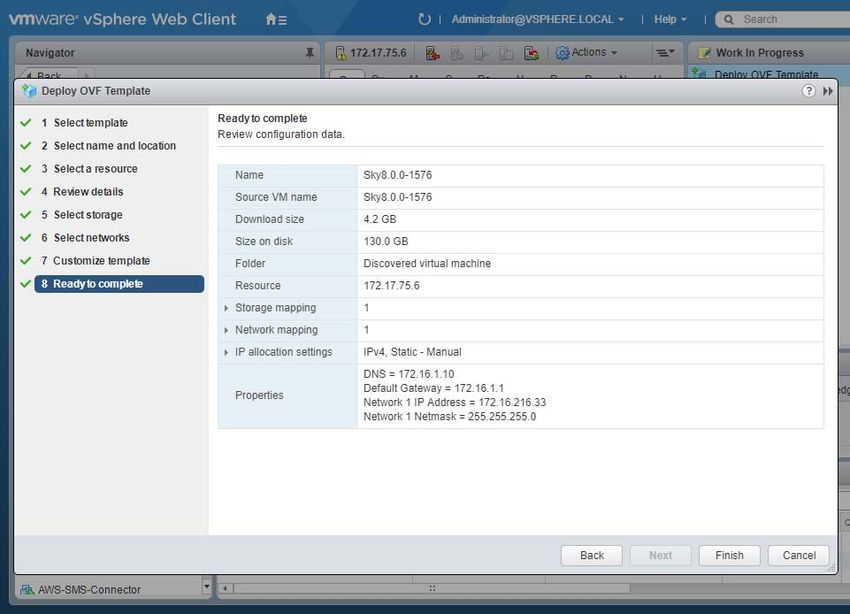Click the AWS-SMS-Connector VM icon
This screenshot has height=614, width=850.
click(27, 589)
